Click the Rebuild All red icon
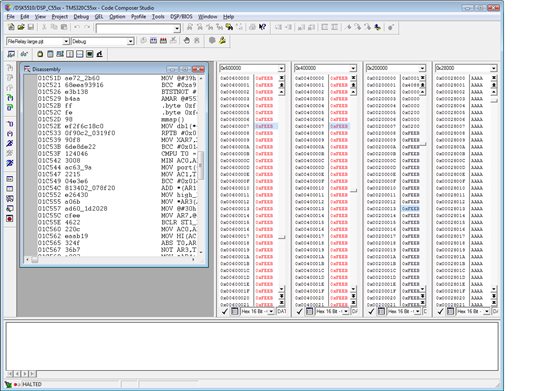Viewport: 550px width, 391px height. point(163,41)
